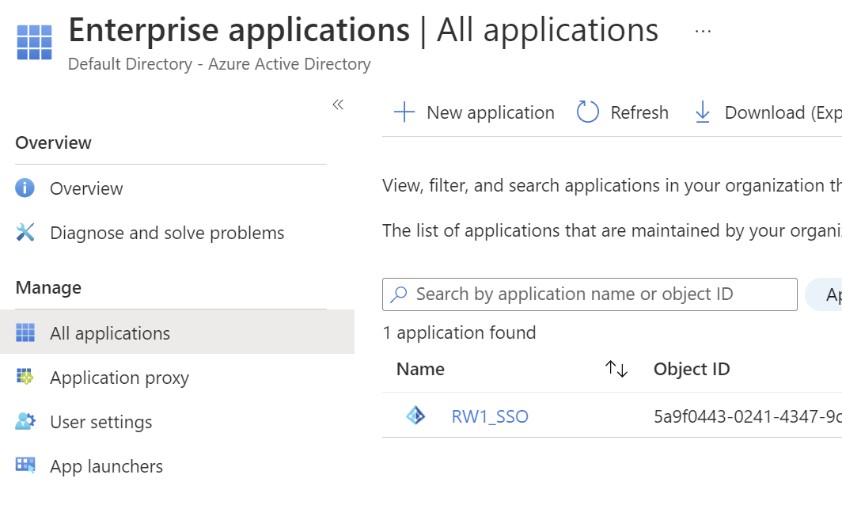Click the Download arrow icon

pyautogui.click(x=702, y=112)
